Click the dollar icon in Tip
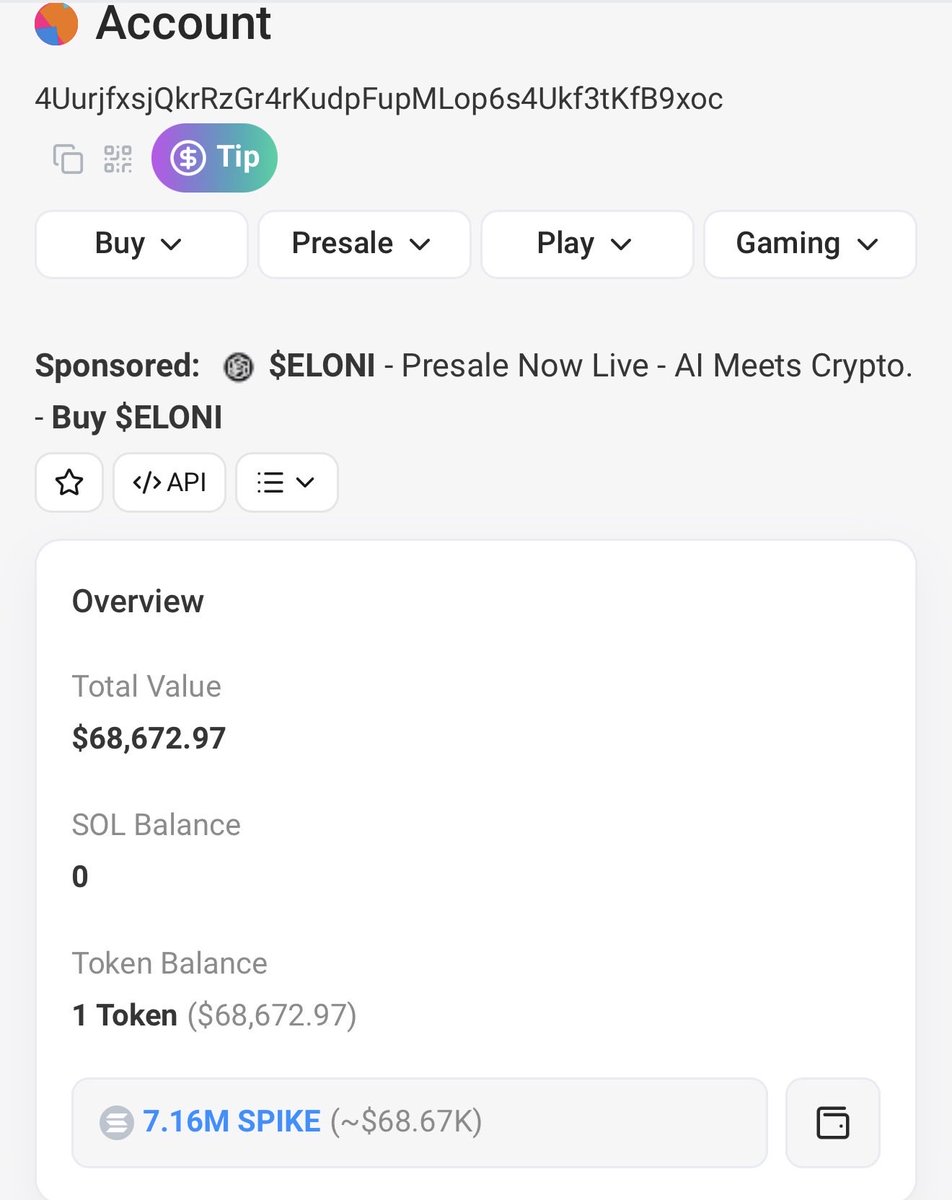952x1200 pixels. (187, 158)
